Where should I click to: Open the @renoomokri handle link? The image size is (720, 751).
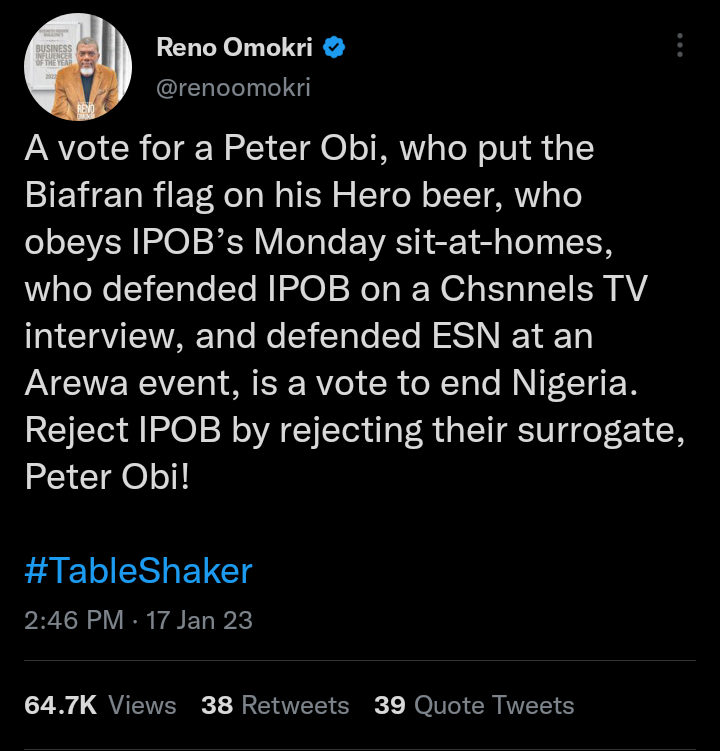pyautogui.click(x=233, y=88)
